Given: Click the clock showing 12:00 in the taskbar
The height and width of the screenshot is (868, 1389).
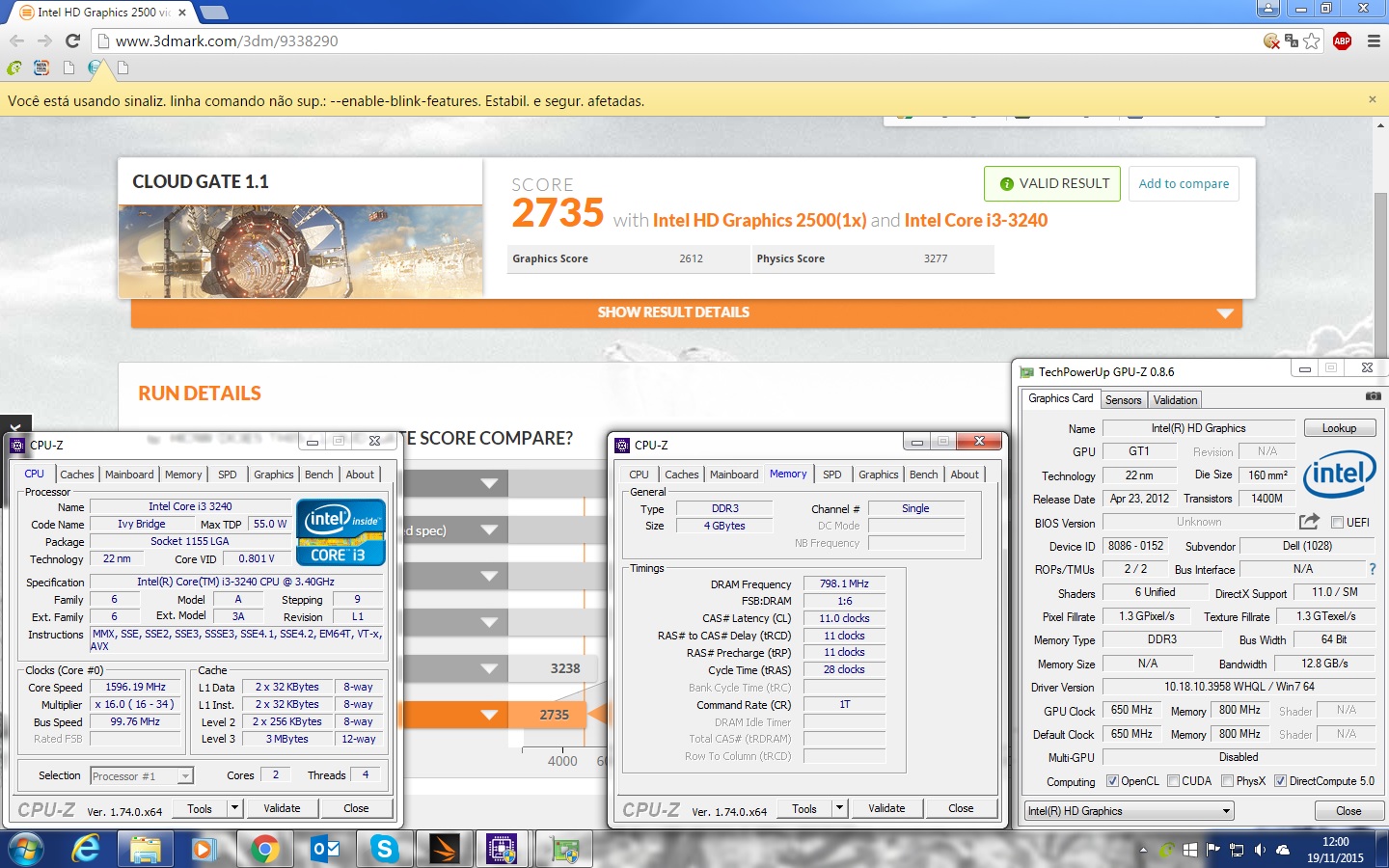Looking at the screenshot, I should coord(1335,842).
